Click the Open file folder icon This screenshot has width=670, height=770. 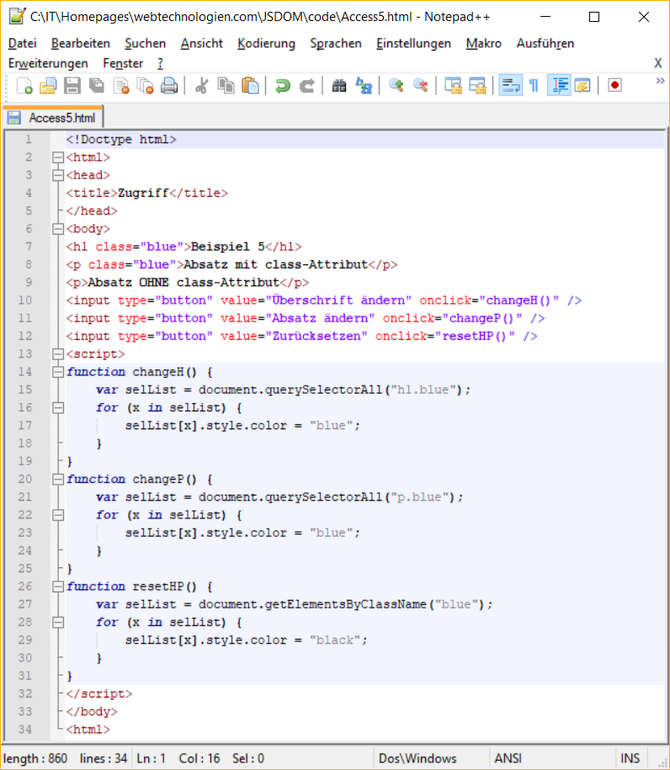(48, 86)
